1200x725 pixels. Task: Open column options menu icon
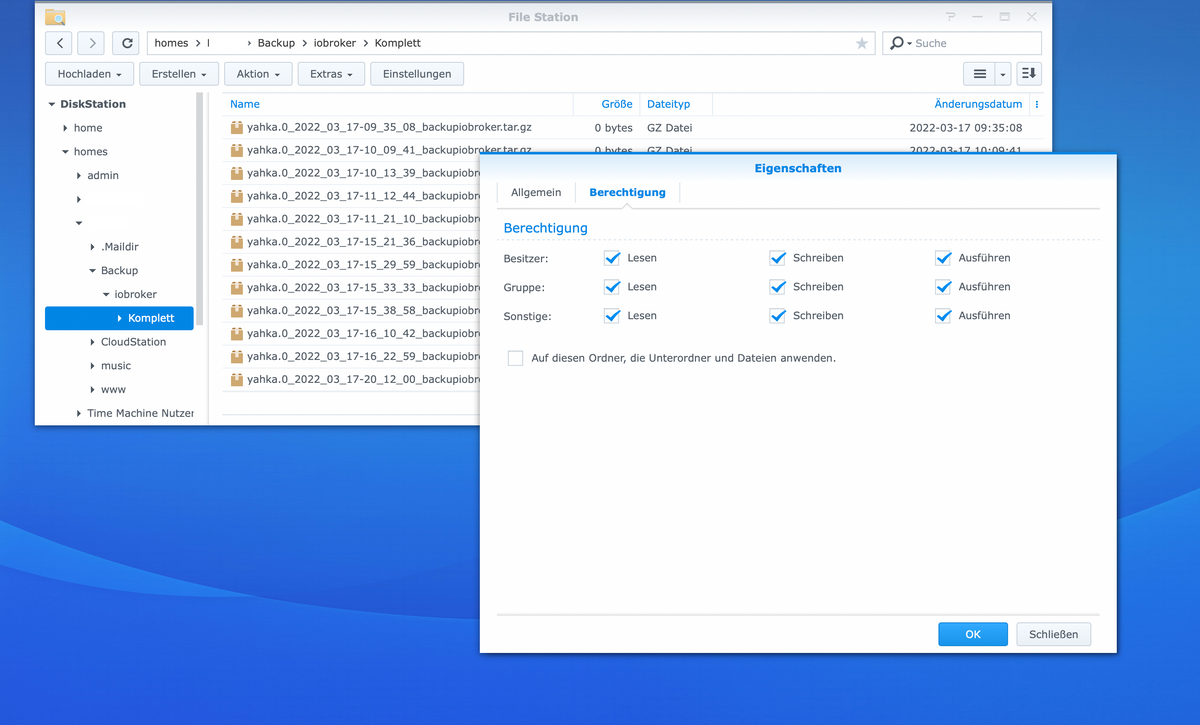click(1037, 104)
